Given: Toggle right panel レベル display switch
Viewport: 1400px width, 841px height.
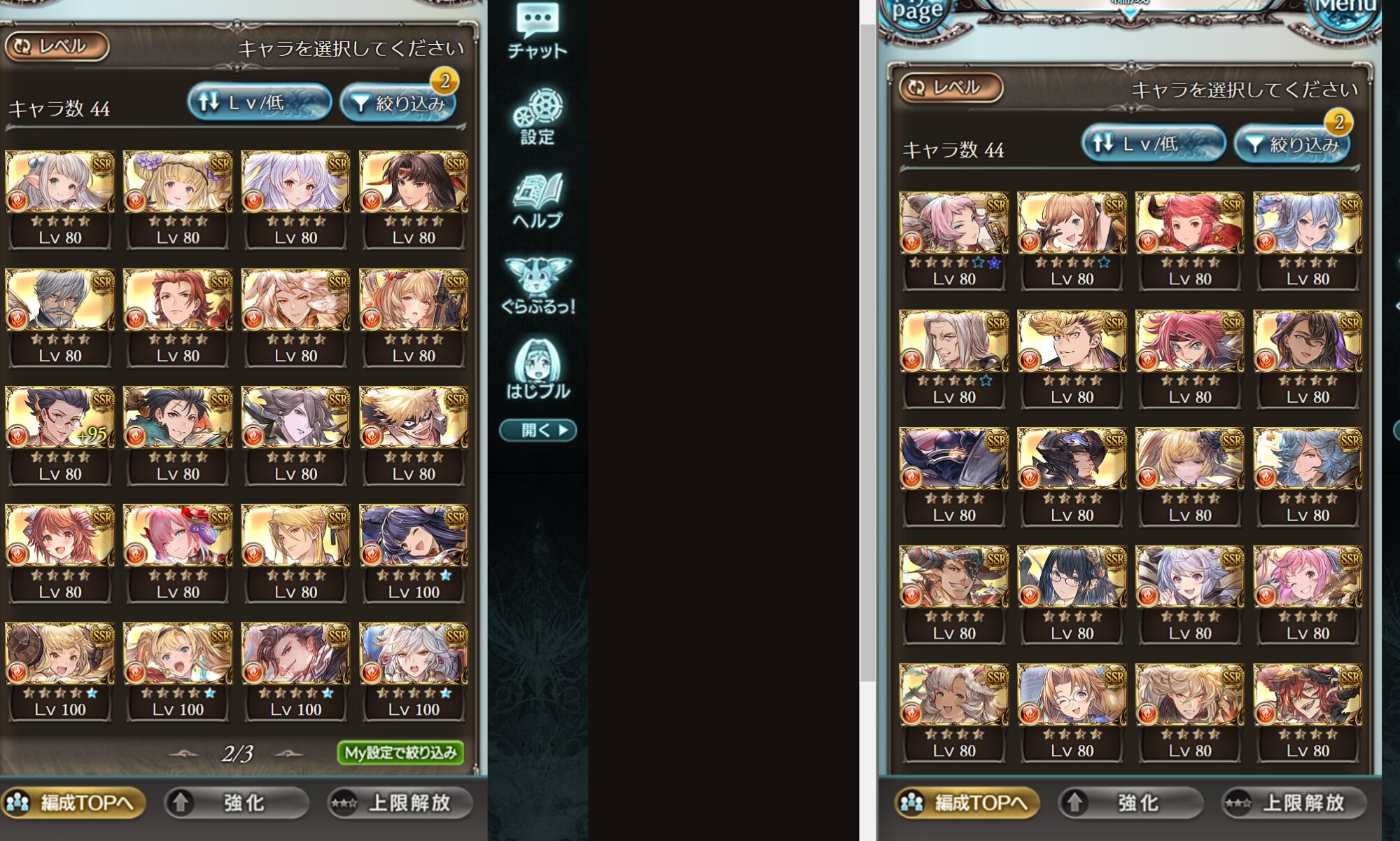Looking at the screenshot, I should [x=951, y=88].
